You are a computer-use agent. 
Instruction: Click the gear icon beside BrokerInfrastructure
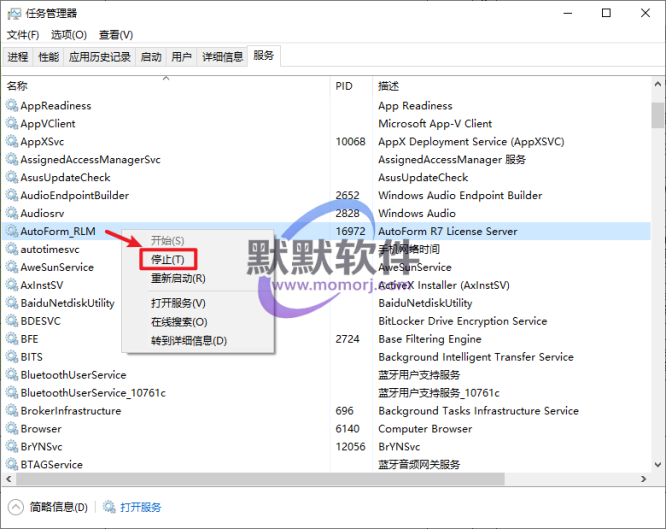(x=12, y=411)
